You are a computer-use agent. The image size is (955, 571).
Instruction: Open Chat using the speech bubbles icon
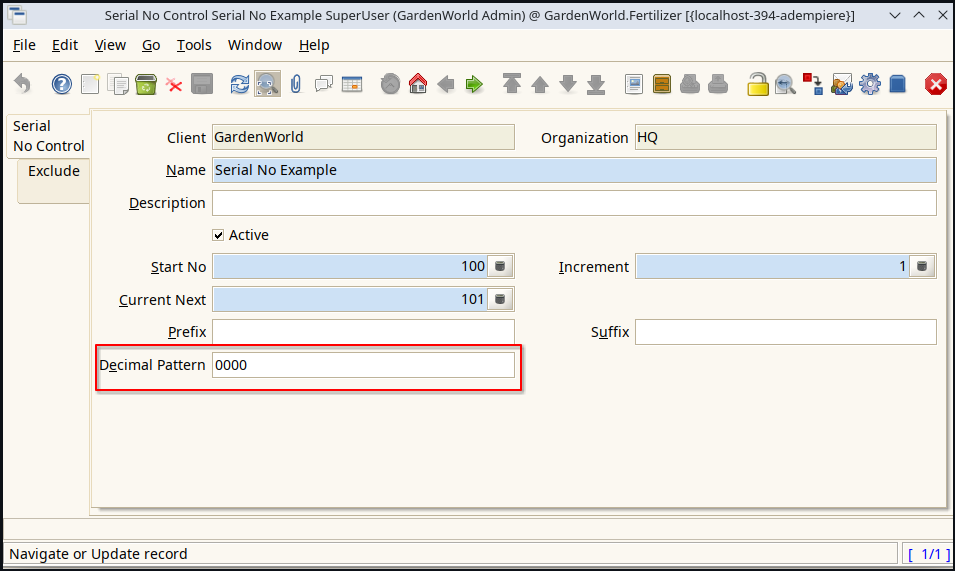324,85
